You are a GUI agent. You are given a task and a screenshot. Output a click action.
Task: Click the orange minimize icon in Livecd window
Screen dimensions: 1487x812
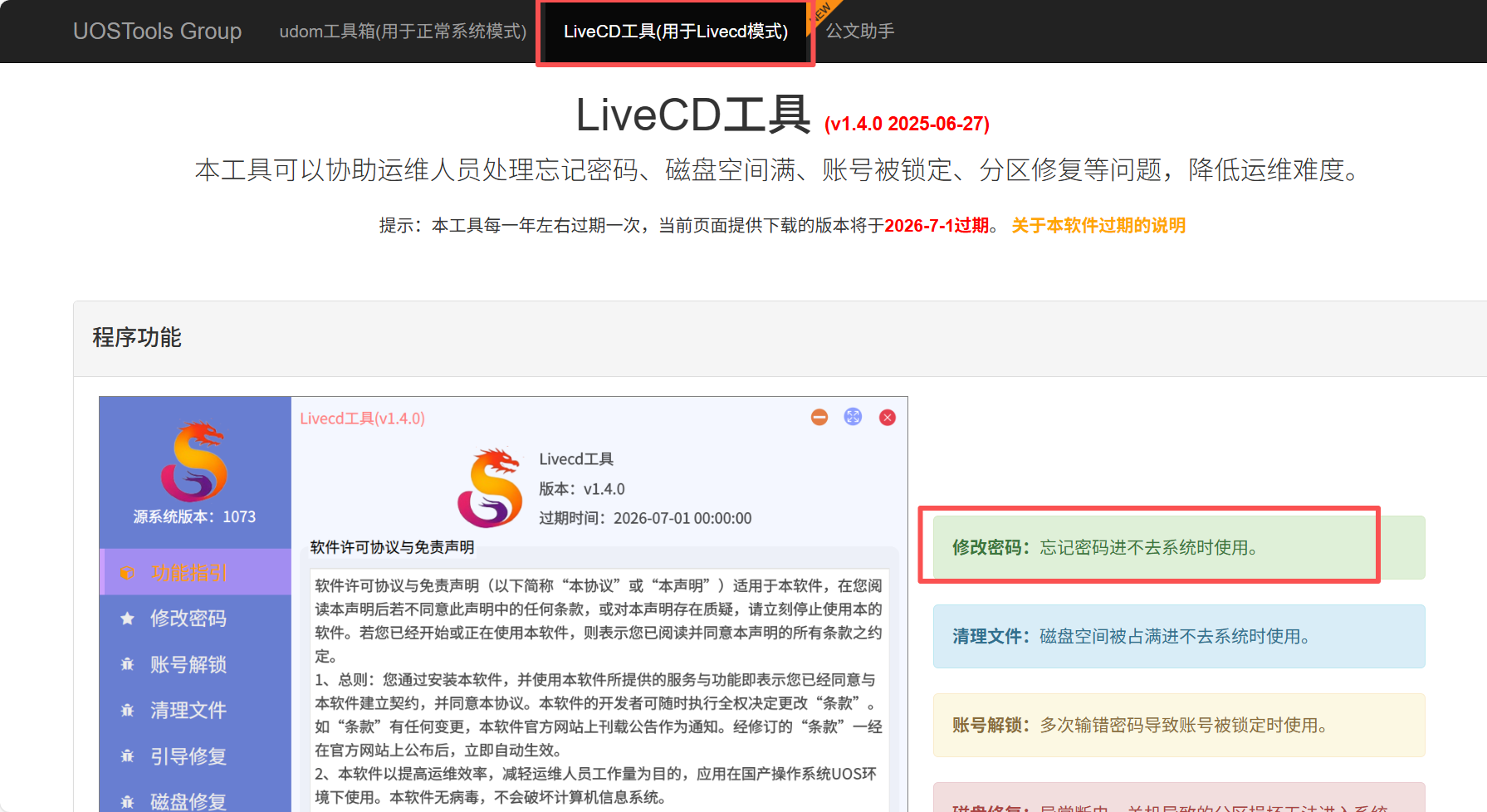(819, 417)
